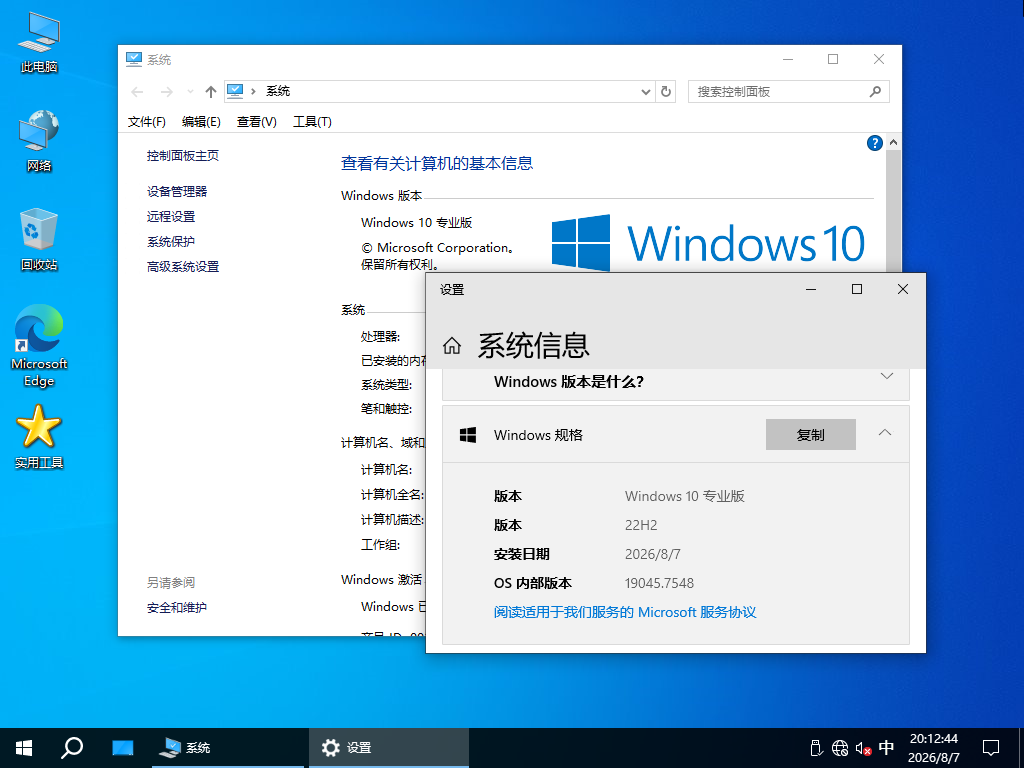Click the 工作组: label
The height and width of the screenshot is (768, 1024).
[380, 545]
